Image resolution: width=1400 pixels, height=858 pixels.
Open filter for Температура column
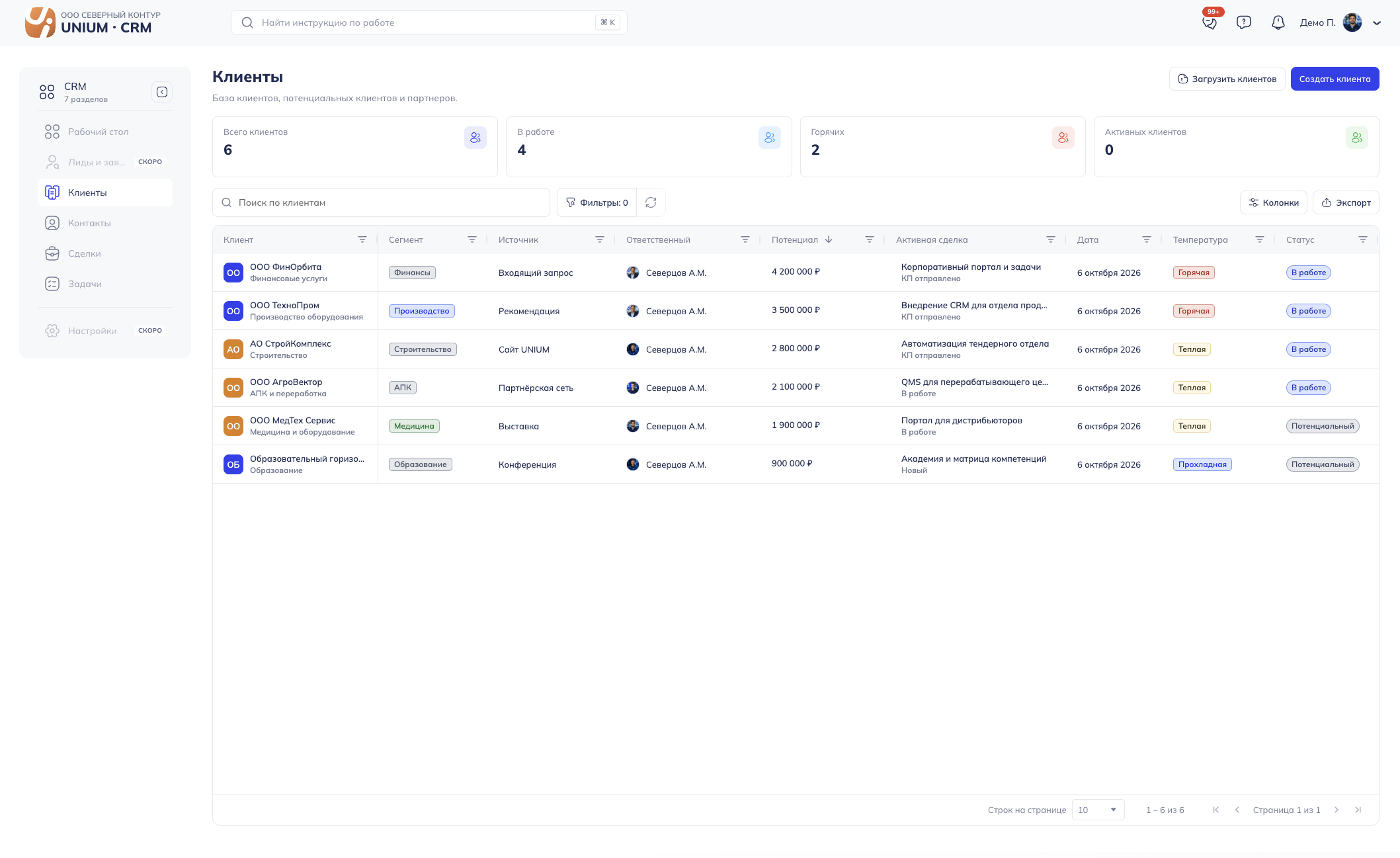[x=1260, y=239]
